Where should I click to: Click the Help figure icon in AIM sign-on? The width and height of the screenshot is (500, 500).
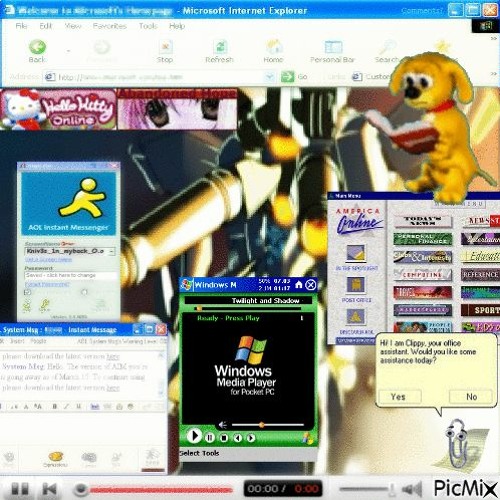coord(27,305)
